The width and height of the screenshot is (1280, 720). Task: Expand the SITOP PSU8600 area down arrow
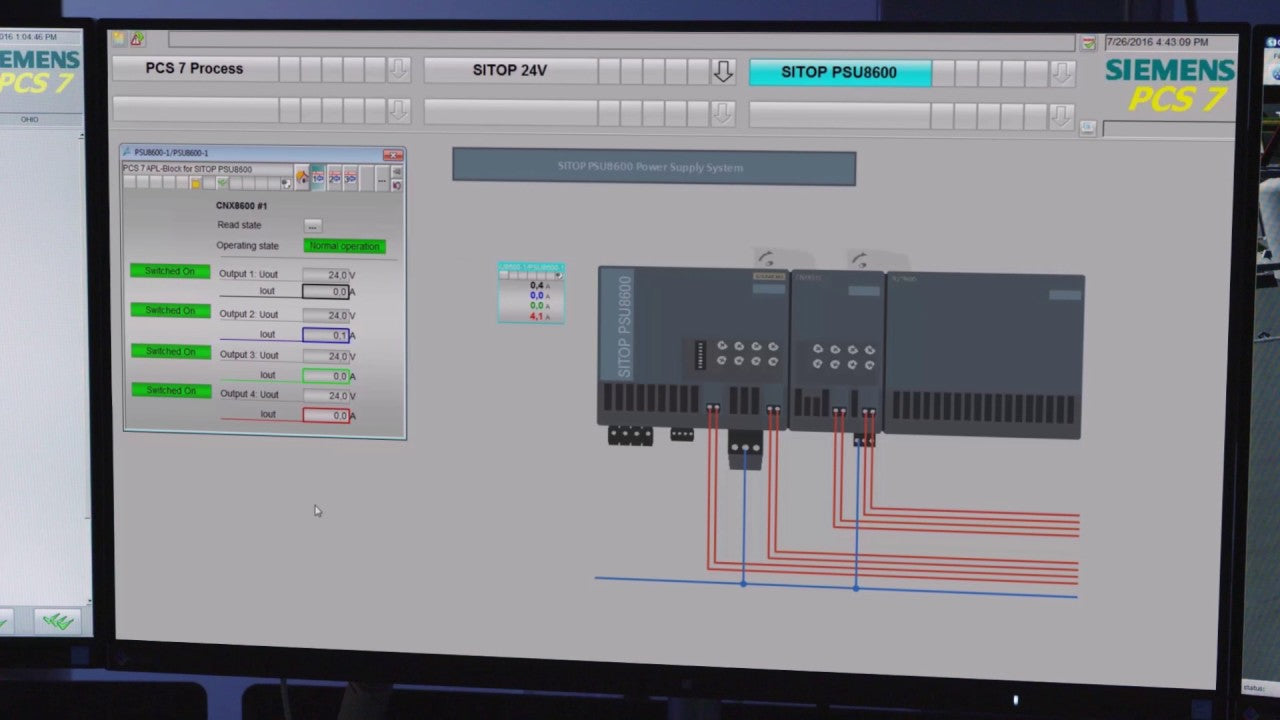1062,73
